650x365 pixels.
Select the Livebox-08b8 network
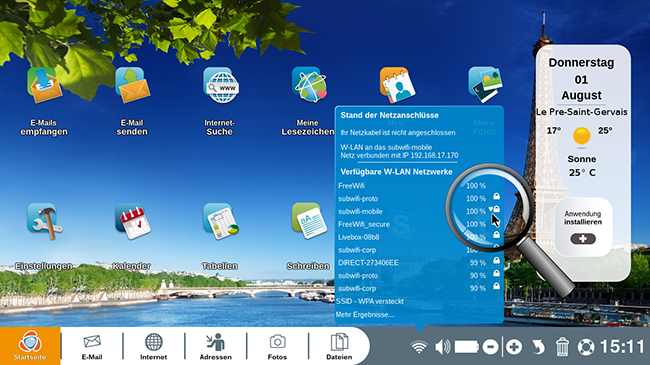[419, 237]
